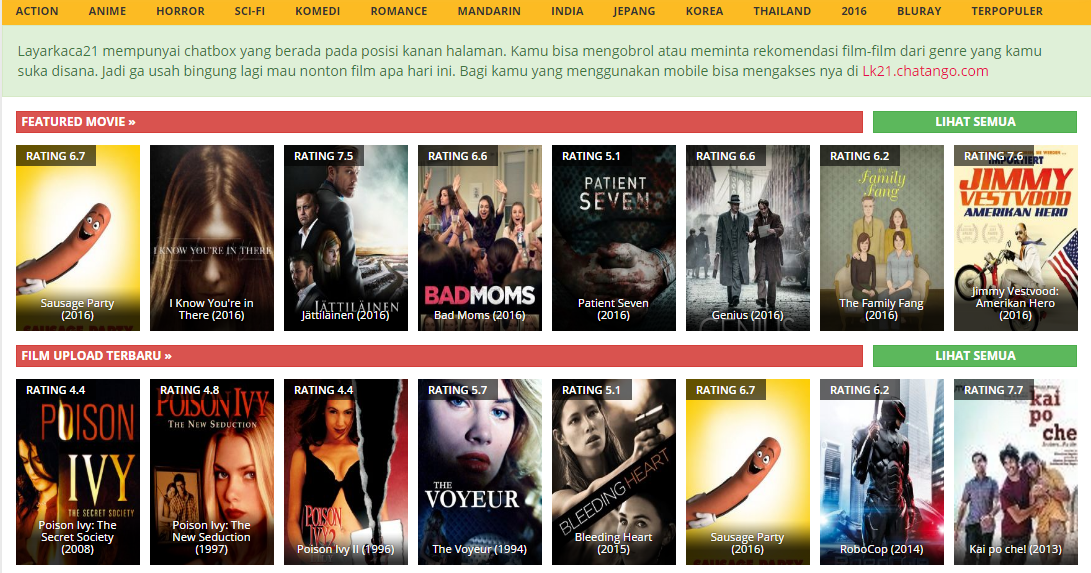
Task: Click the 'Genius (2016)' title caption
Action: click(x=747, y=315)
